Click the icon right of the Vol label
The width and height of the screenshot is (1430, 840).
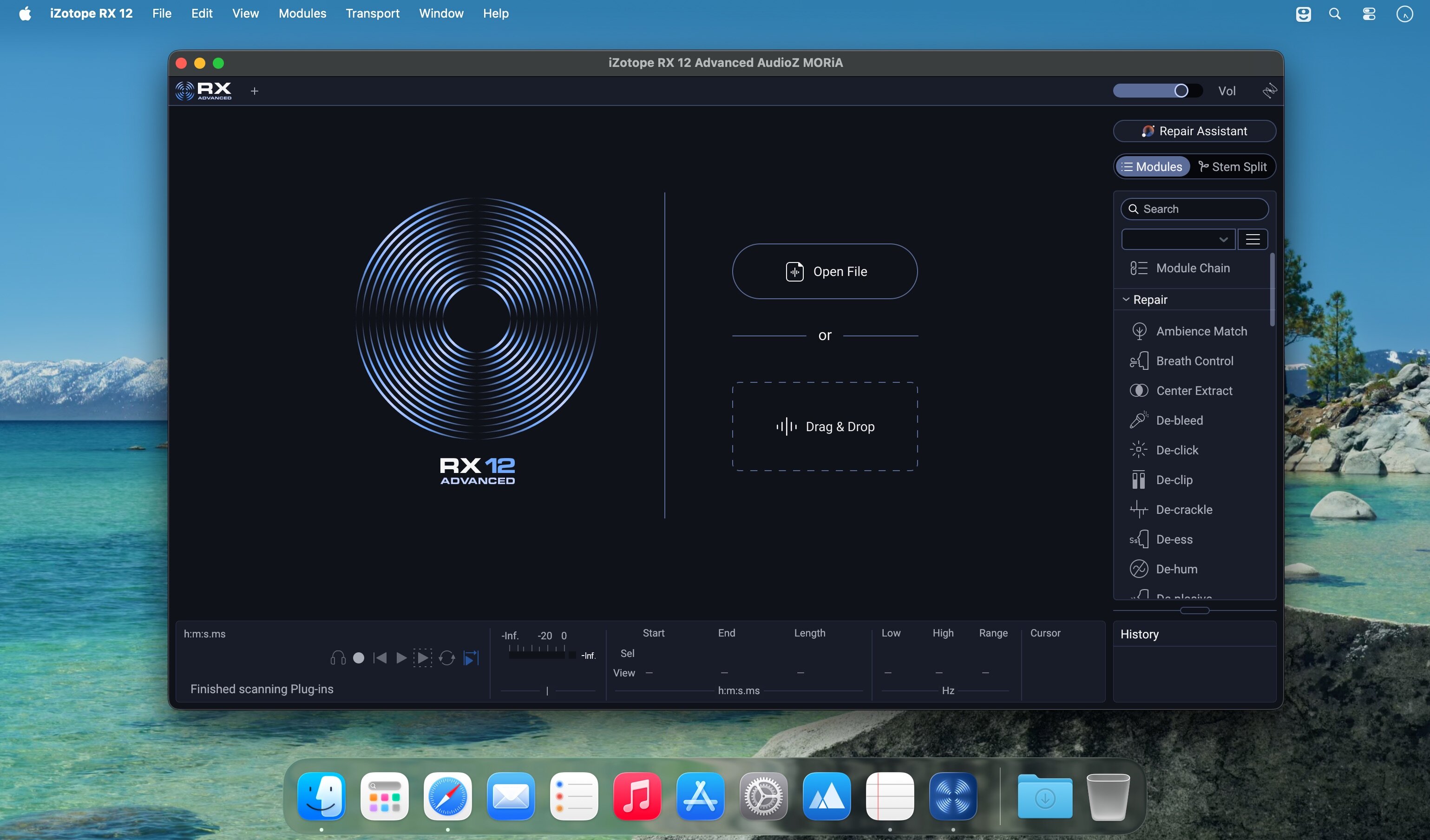pos(1269,91)
